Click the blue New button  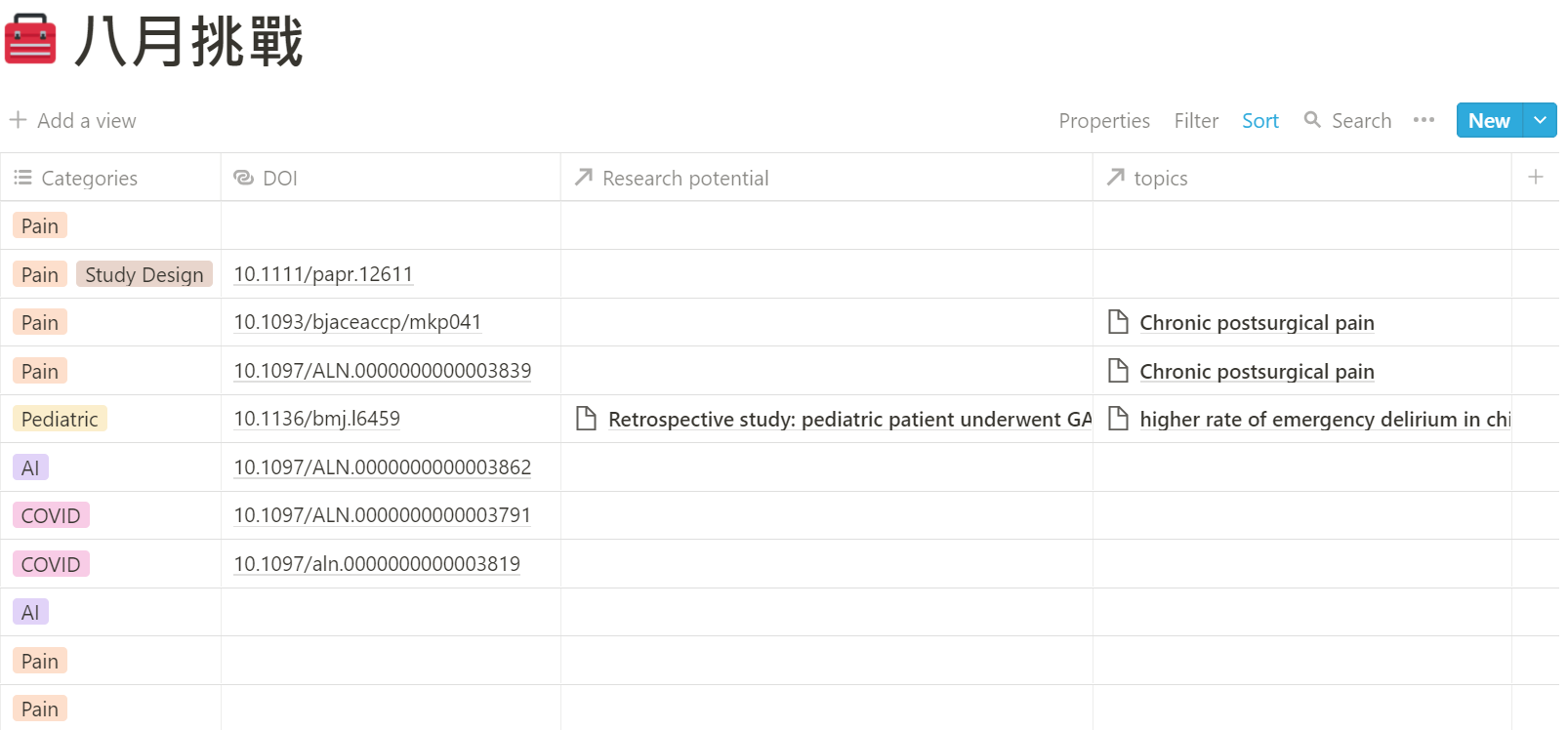tap(1489, 121)
